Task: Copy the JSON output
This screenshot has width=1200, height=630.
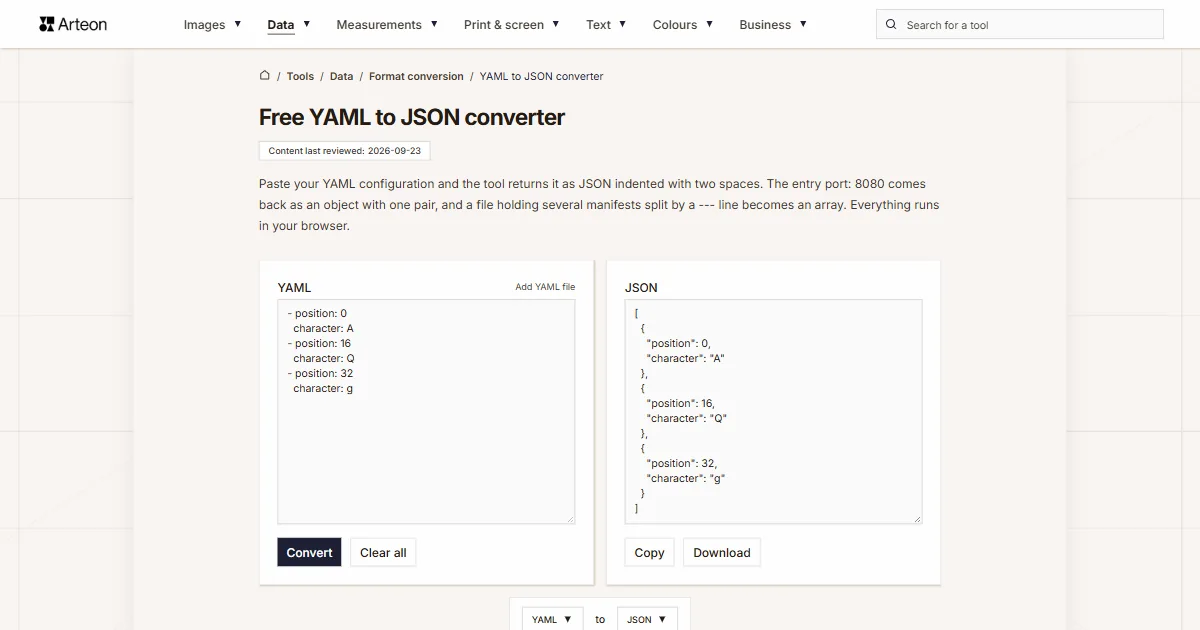Action: (x=649, y=553)
